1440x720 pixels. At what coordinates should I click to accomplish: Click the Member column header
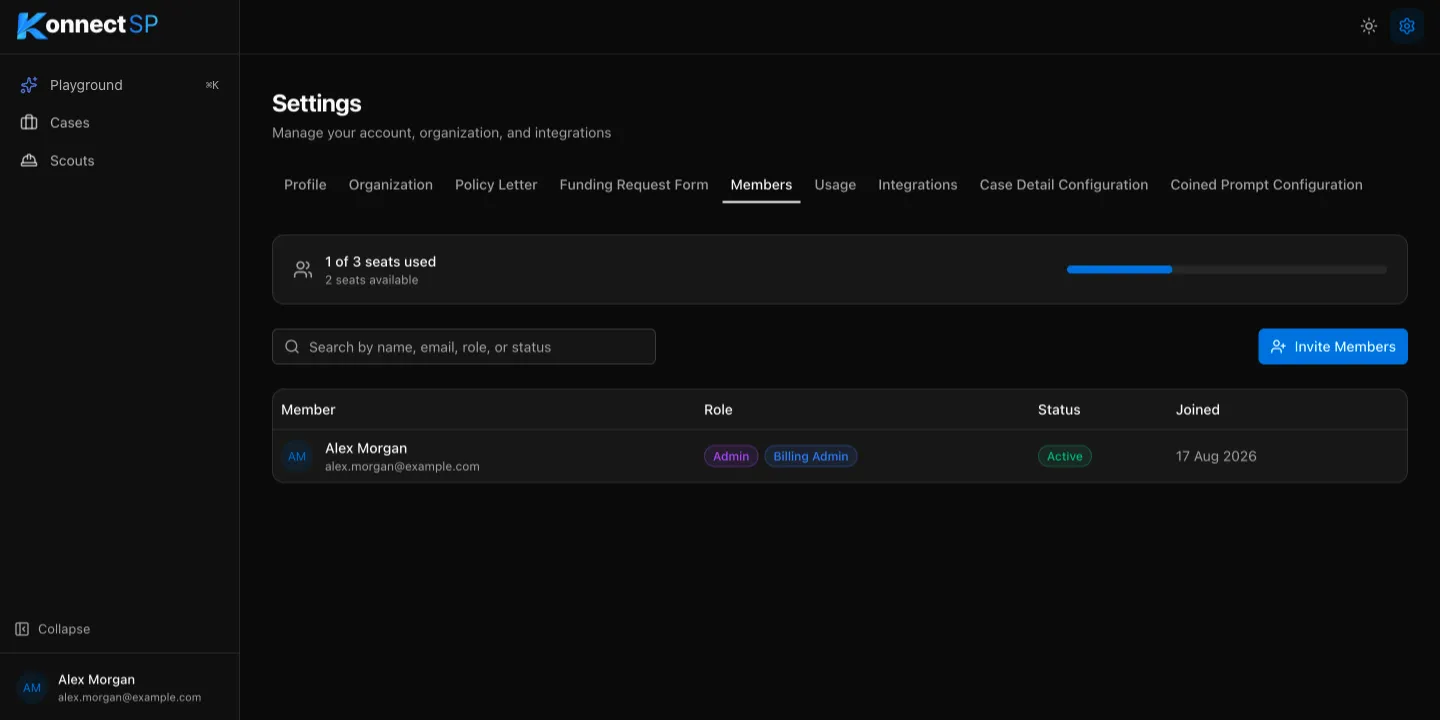[308, 410]
